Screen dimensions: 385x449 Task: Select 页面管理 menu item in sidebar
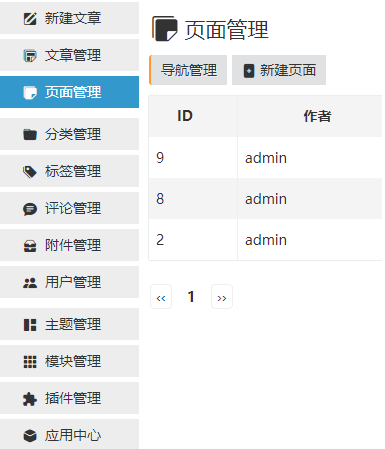point(69,92)
